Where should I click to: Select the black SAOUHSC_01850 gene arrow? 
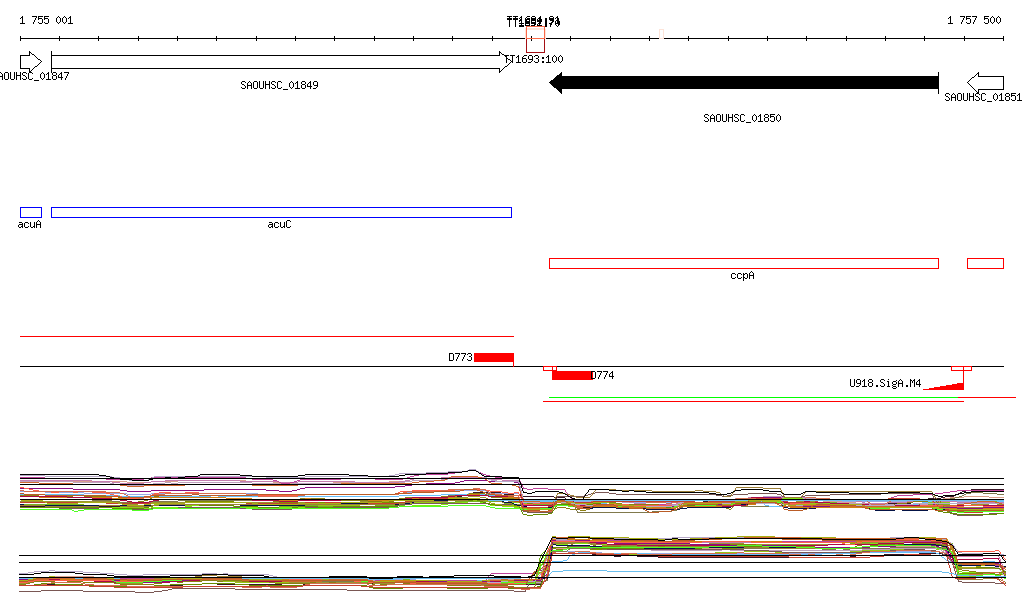744,83
